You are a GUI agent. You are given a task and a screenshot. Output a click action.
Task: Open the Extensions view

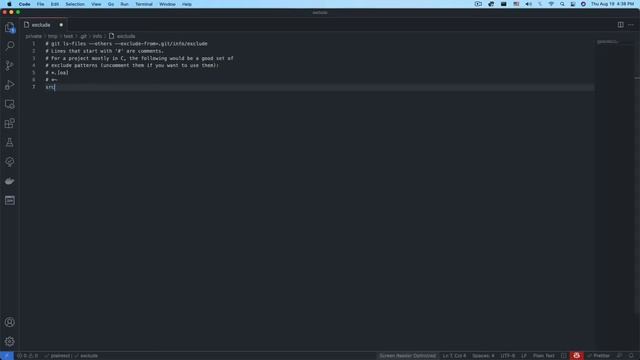[9, 123]
